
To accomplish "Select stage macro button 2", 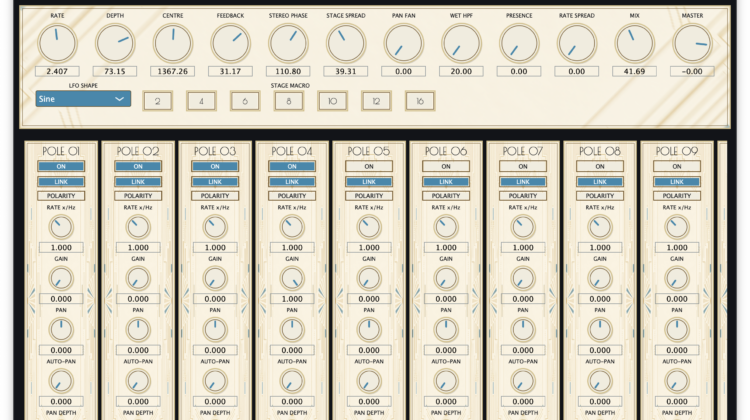I will pyautogui.click(x=157, y=101).
